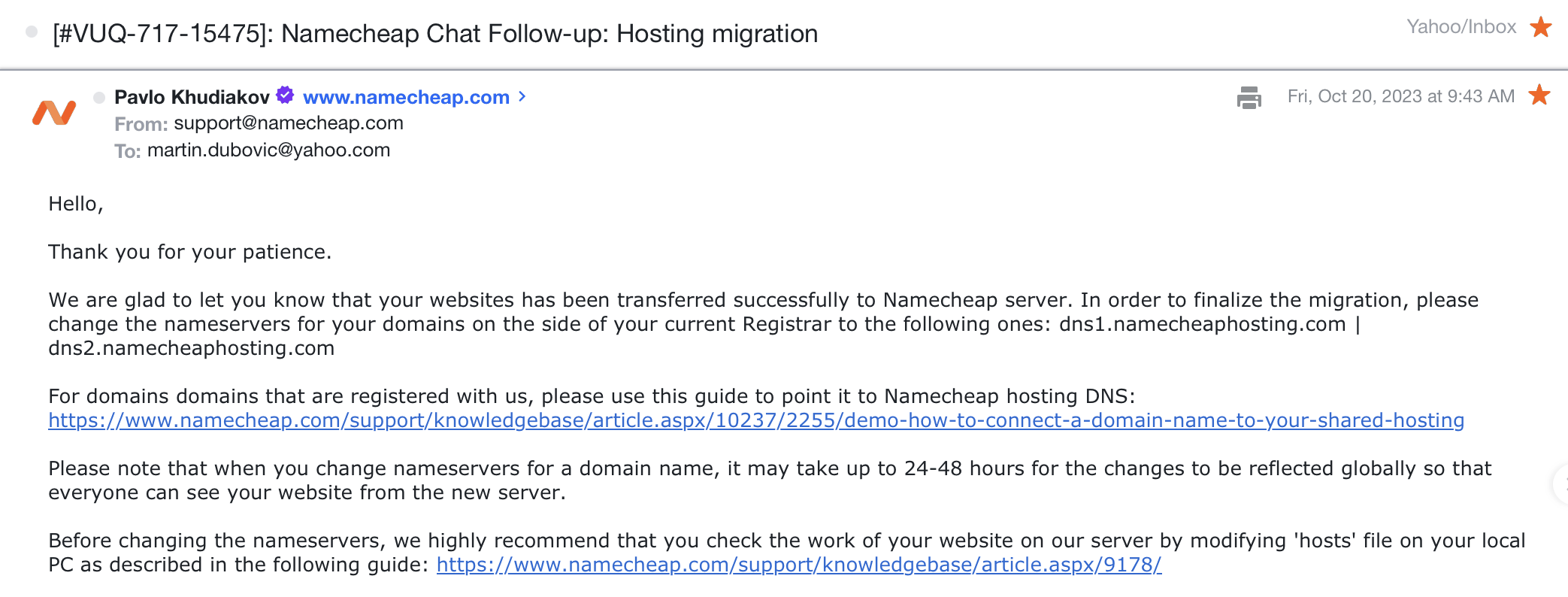The height and width of the screenshot is (597, 1568).
Task: Click the email subject Hosting migration title
Action: [435, 34]
